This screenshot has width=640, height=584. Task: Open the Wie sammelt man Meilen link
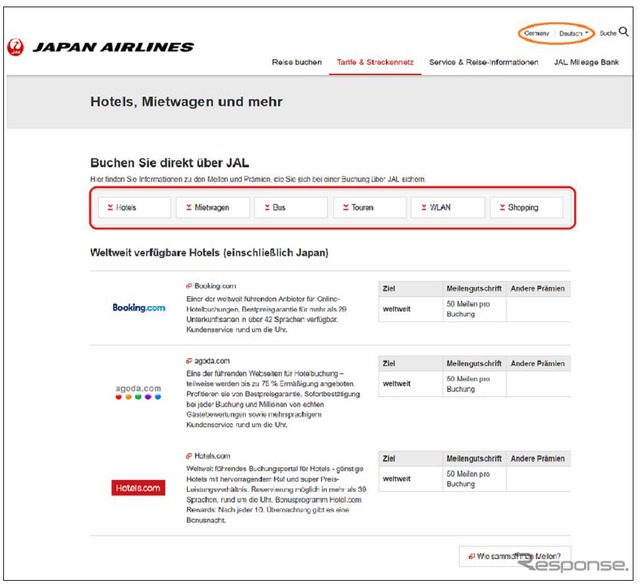click(x=515, y=556)
